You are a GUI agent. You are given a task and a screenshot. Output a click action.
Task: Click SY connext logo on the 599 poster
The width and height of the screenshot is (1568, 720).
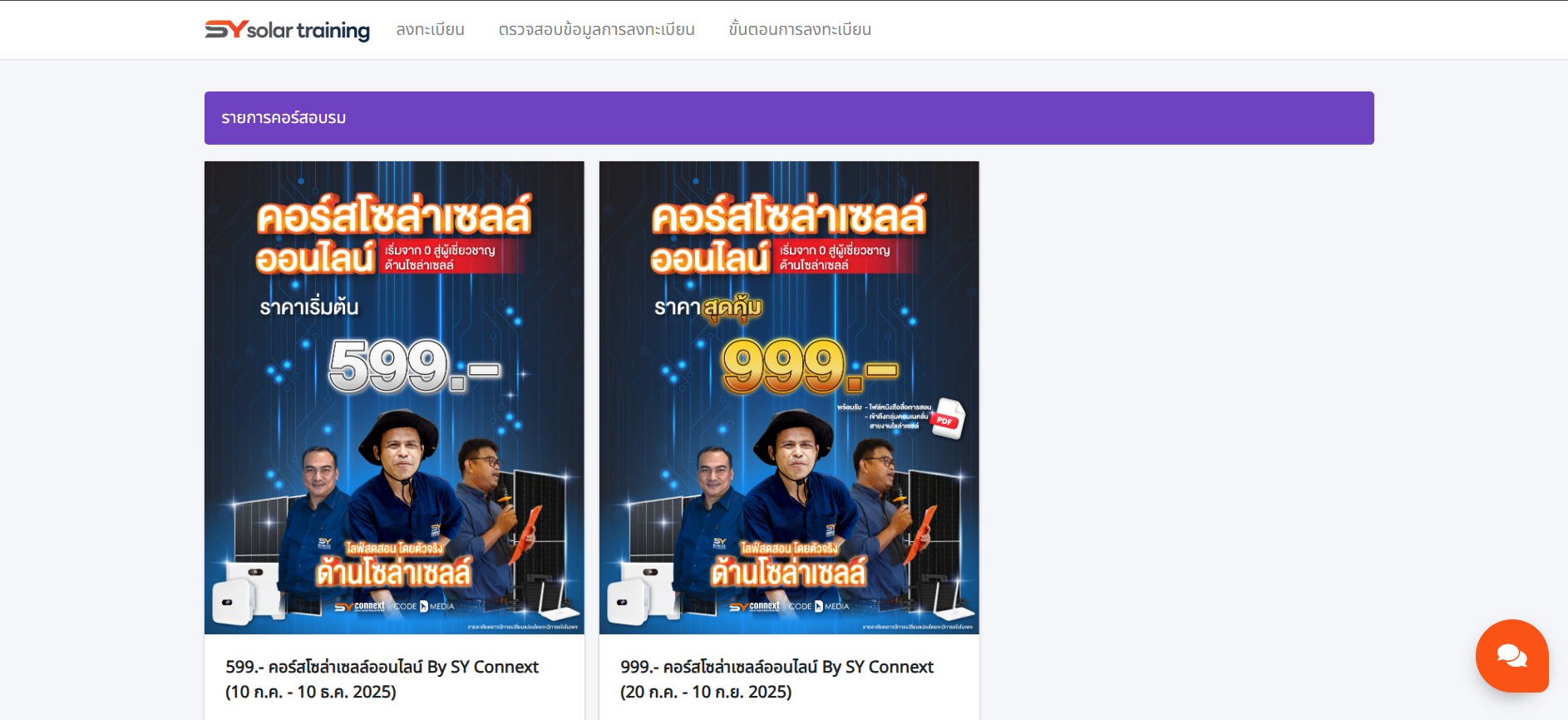click(x=360, y=607)
